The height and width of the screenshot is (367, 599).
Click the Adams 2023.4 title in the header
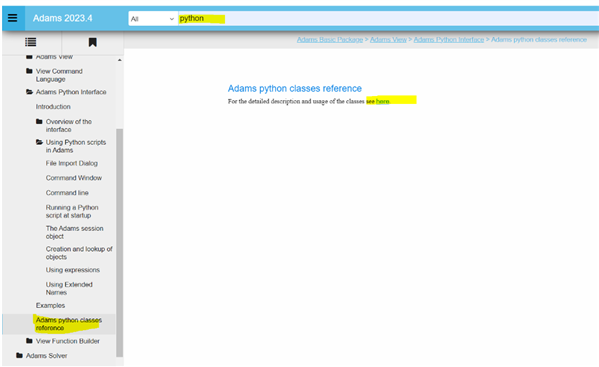63,18
